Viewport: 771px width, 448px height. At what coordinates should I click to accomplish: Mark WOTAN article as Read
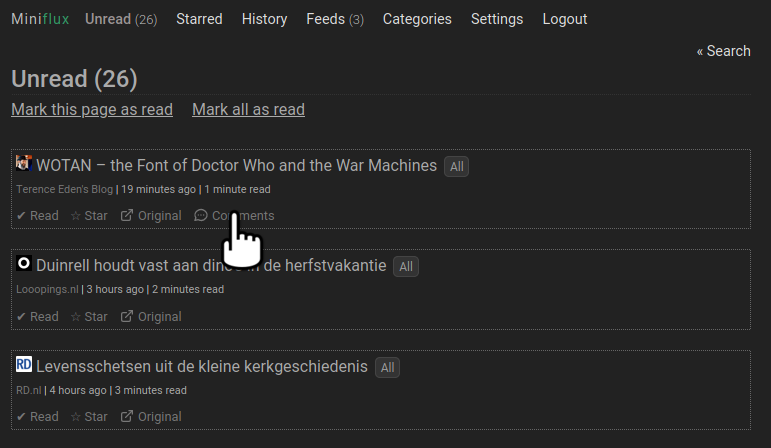coord(37,216)
